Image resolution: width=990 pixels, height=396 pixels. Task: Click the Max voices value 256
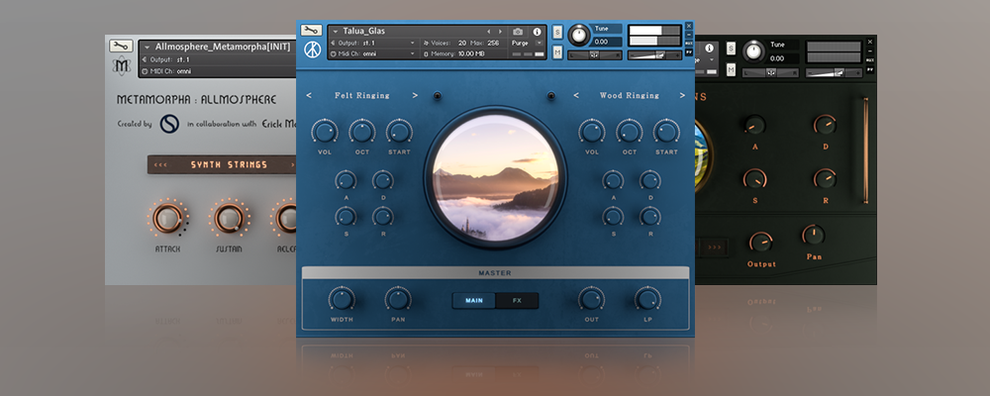(x=493, y=43)
